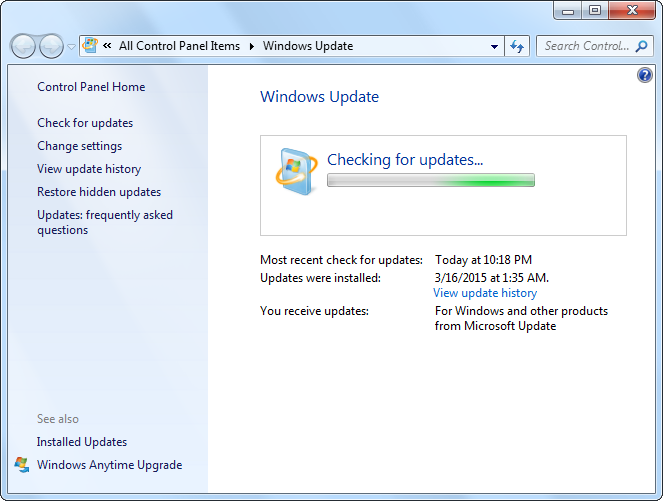
Task: Click the Control Panel address bar icon
Action: coord(90,45)
